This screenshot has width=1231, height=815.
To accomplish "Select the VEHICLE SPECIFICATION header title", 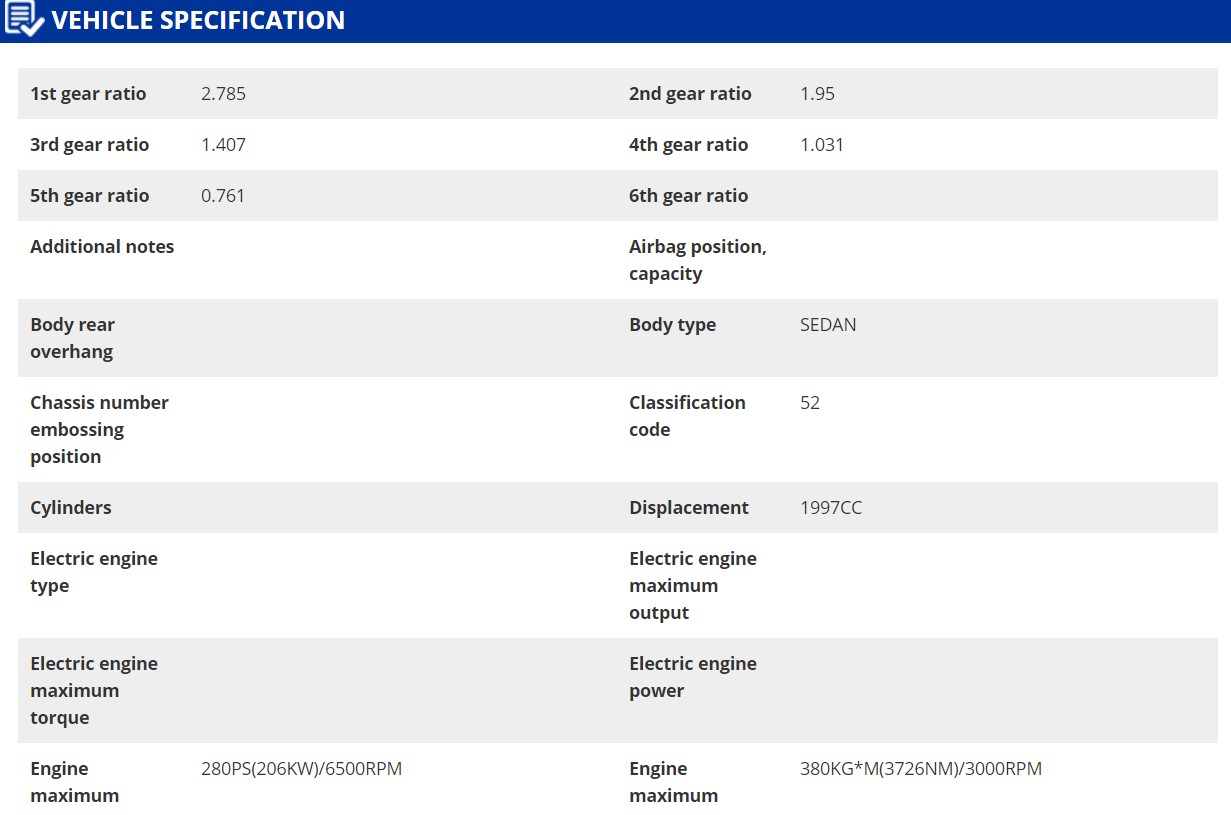I will (x=198, y=20).
